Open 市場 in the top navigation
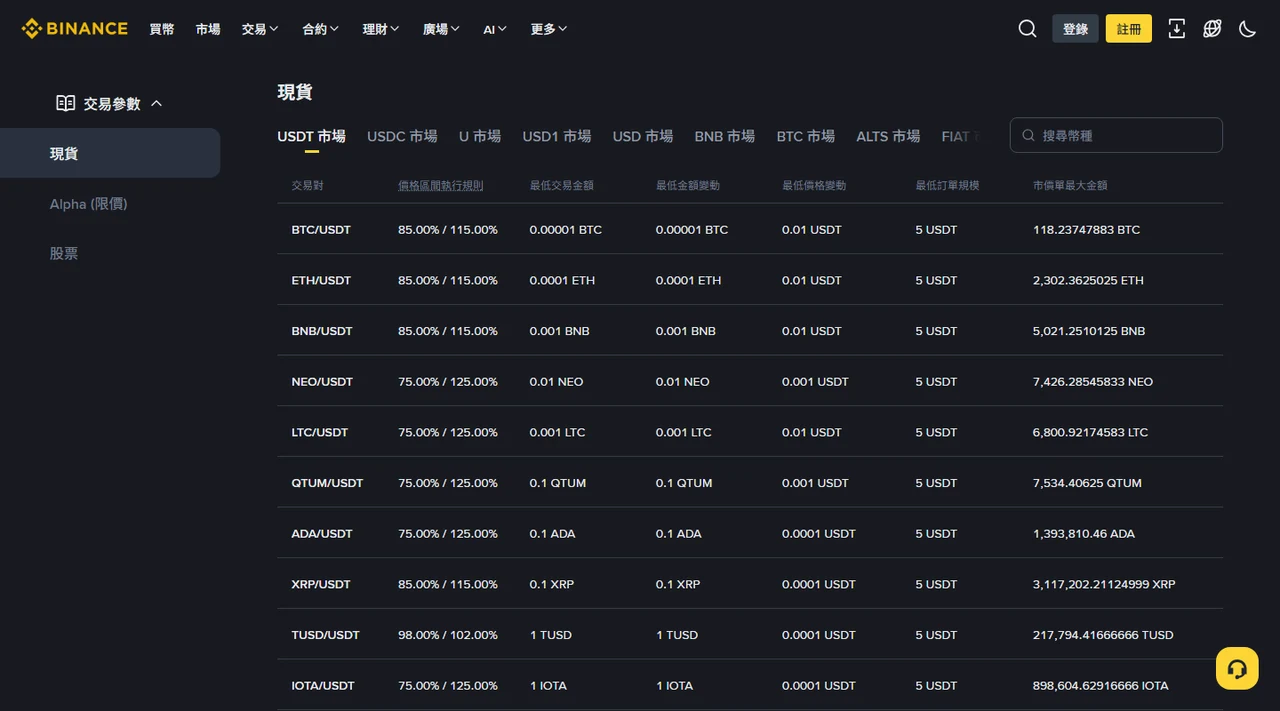The image size is (1280, 711). 208,29
